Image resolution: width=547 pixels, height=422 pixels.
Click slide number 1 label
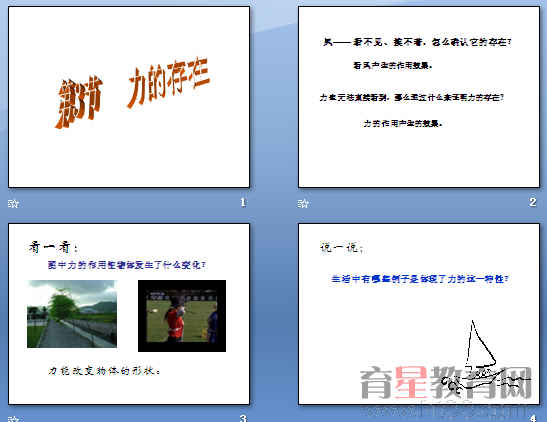[243, 202]
